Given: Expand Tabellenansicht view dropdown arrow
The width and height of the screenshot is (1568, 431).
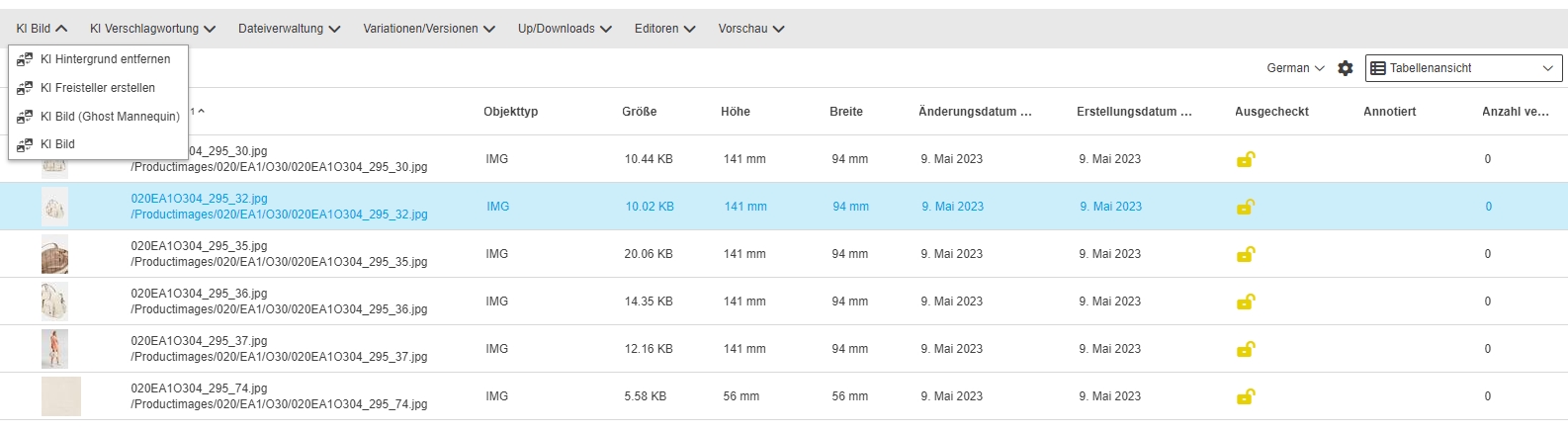Looking at the screenshot, I should (x=1547, y=68).
